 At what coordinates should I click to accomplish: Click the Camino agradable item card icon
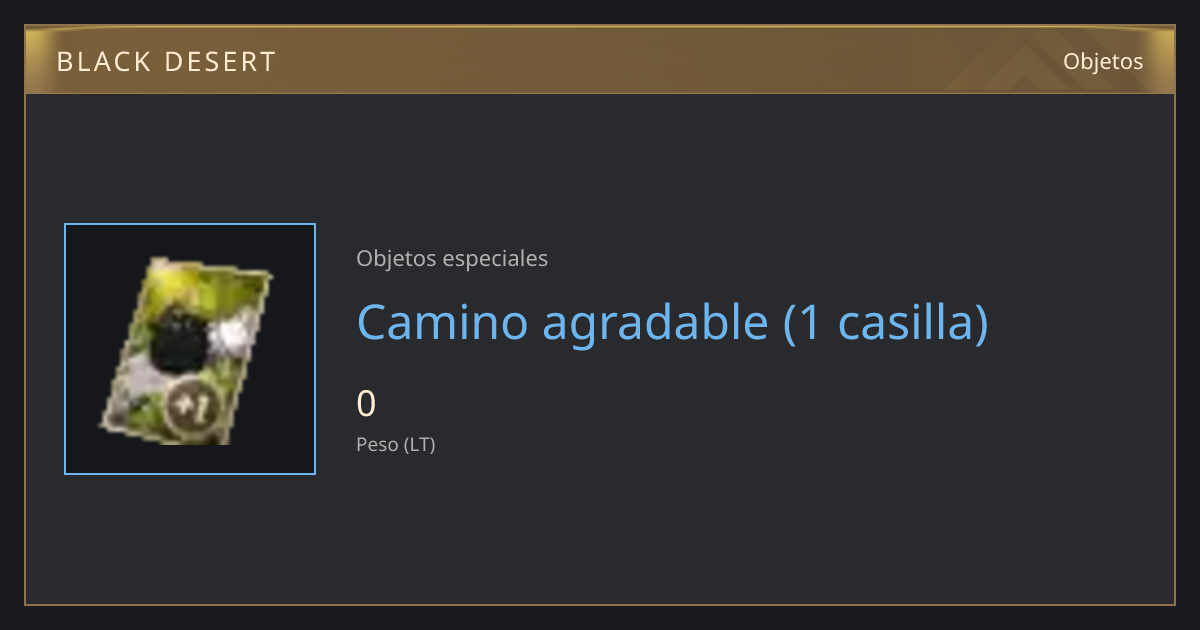pos(188,351)
